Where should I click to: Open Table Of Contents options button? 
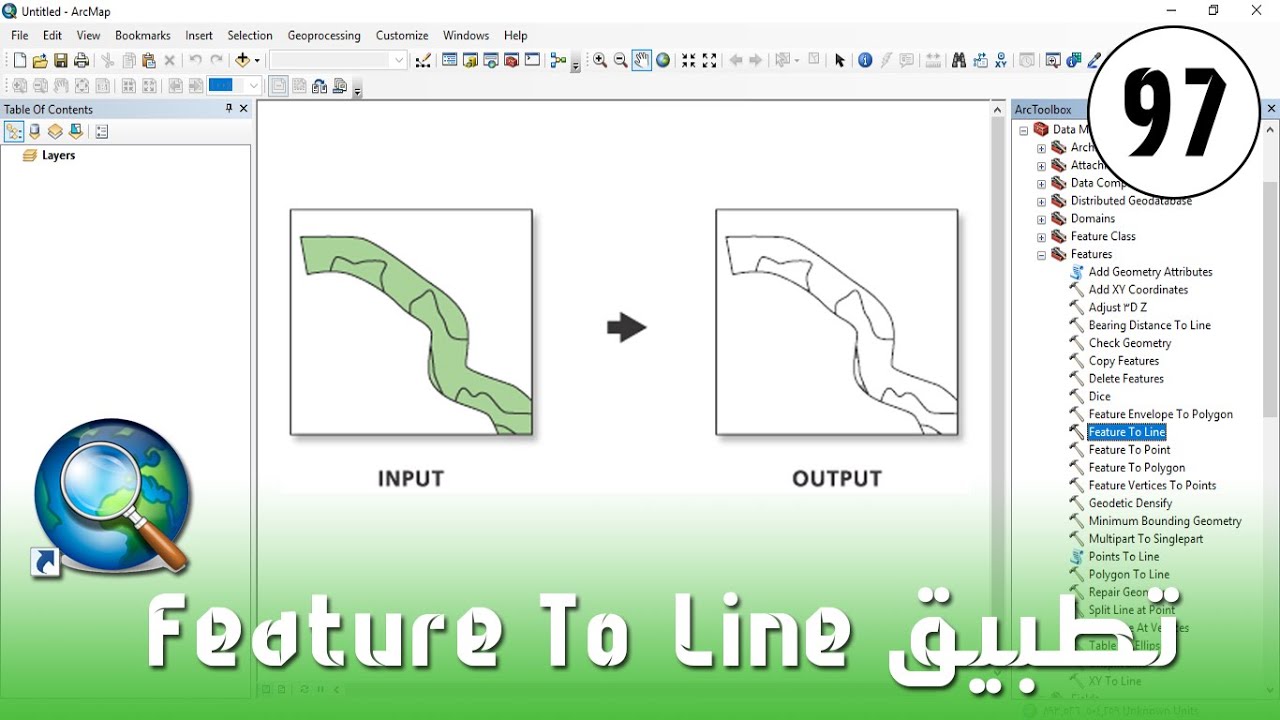pyautogui.click(x=101, y=131)
